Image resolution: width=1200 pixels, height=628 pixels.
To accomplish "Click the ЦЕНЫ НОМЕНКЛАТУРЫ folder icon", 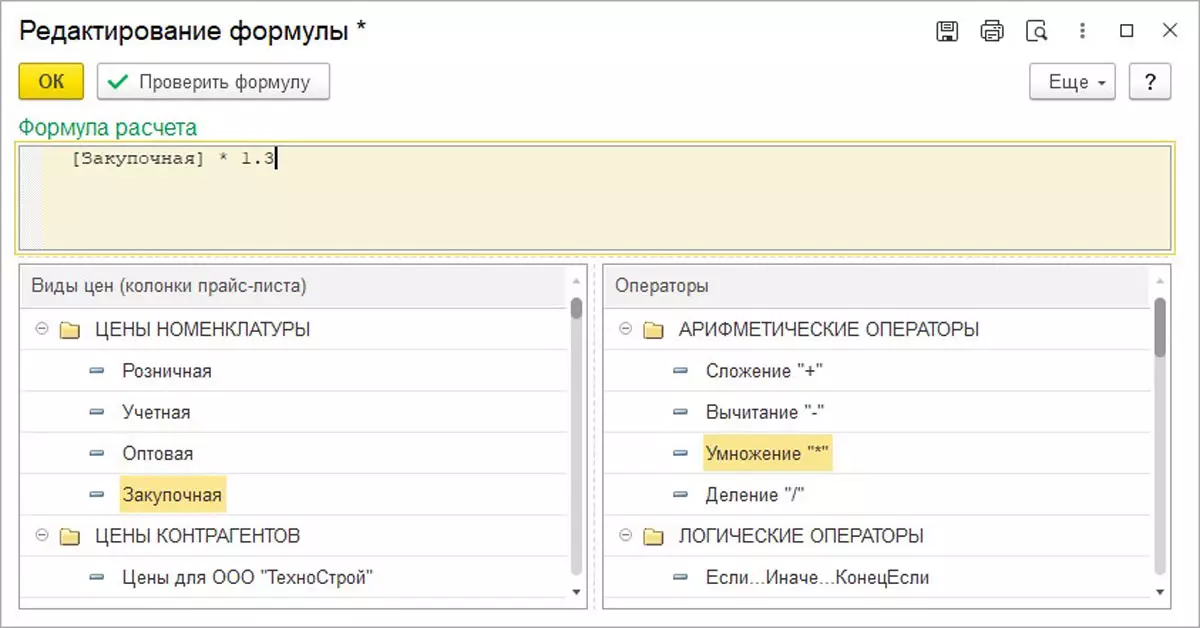I will [70, 330].
